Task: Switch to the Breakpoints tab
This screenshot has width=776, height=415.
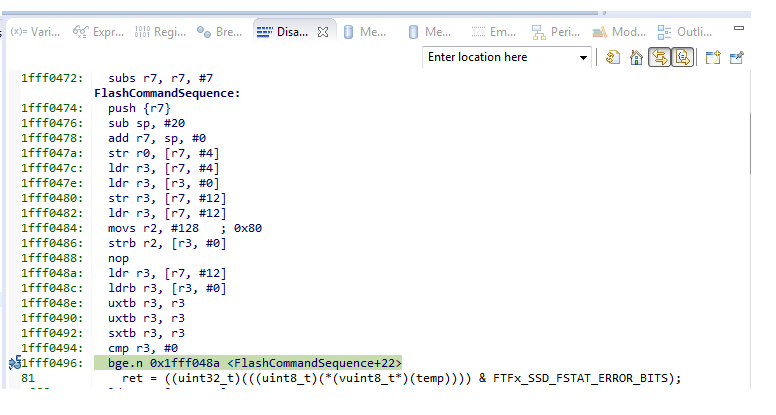Action: (x=220, y=32)
